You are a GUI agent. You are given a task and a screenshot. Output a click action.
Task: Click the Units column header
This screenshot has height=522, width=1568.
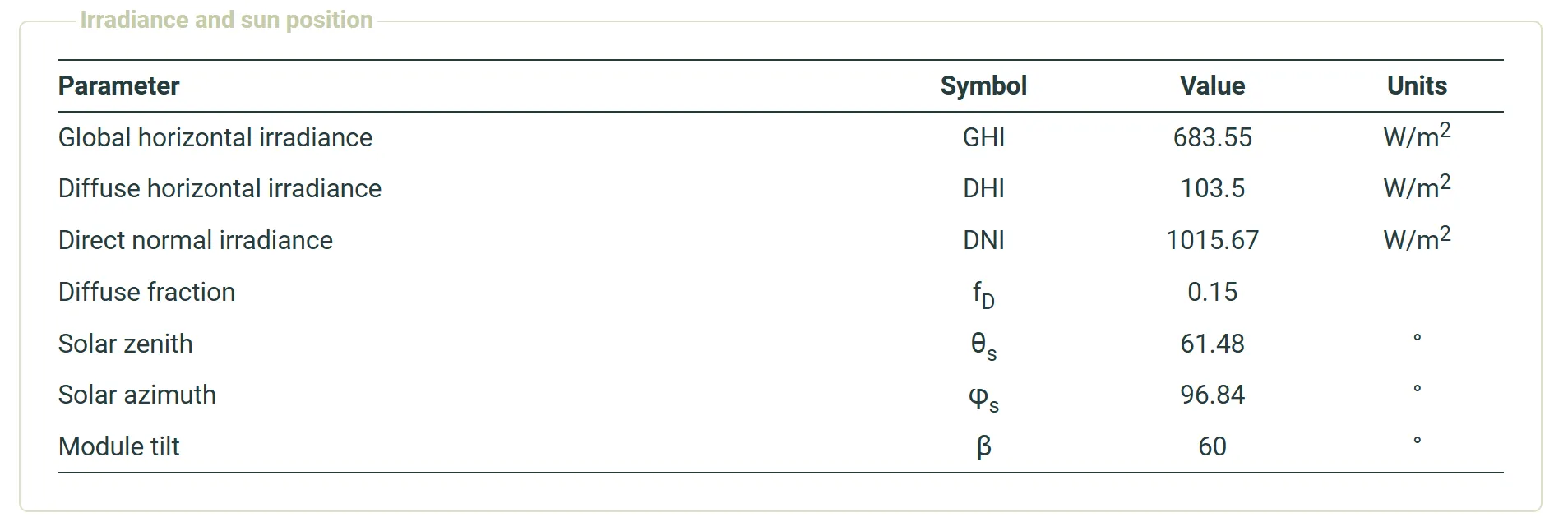click(1417, 85)
